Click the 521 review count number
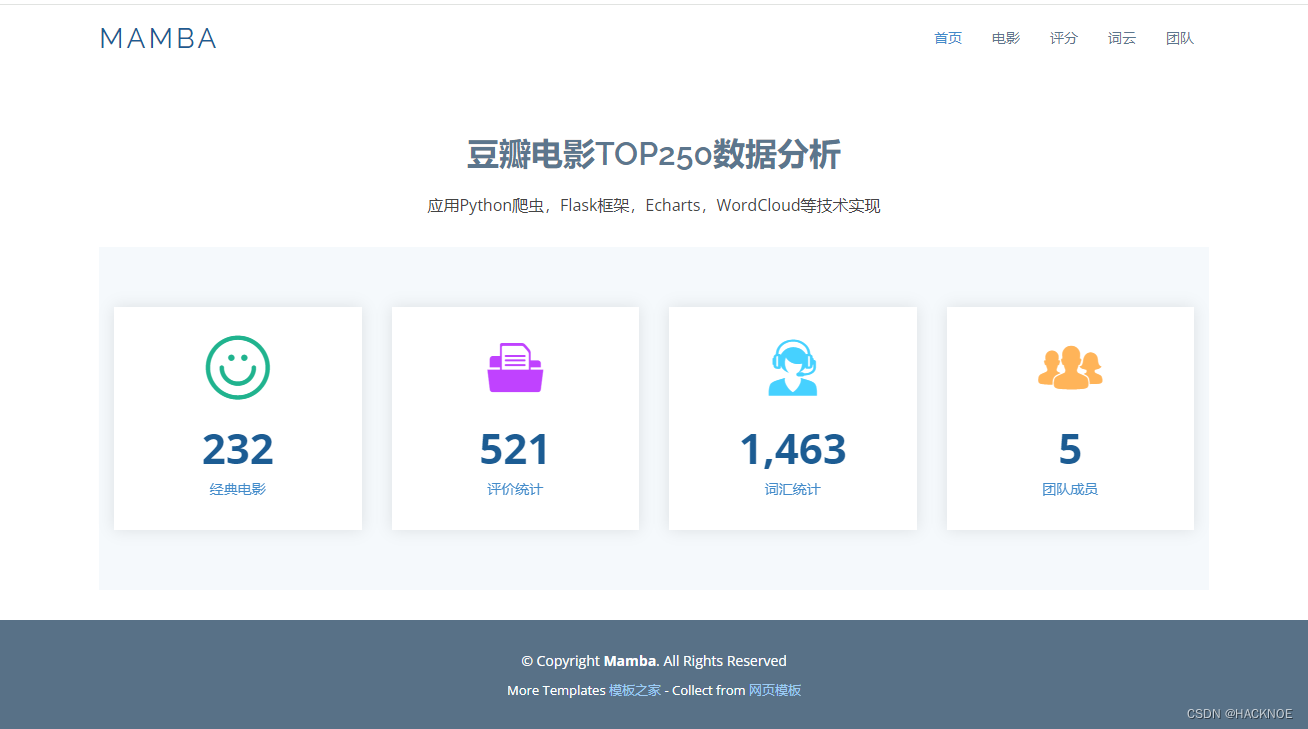Image resolution: width=1308 pixels, height=729 pixels. [x=515, y=449]
